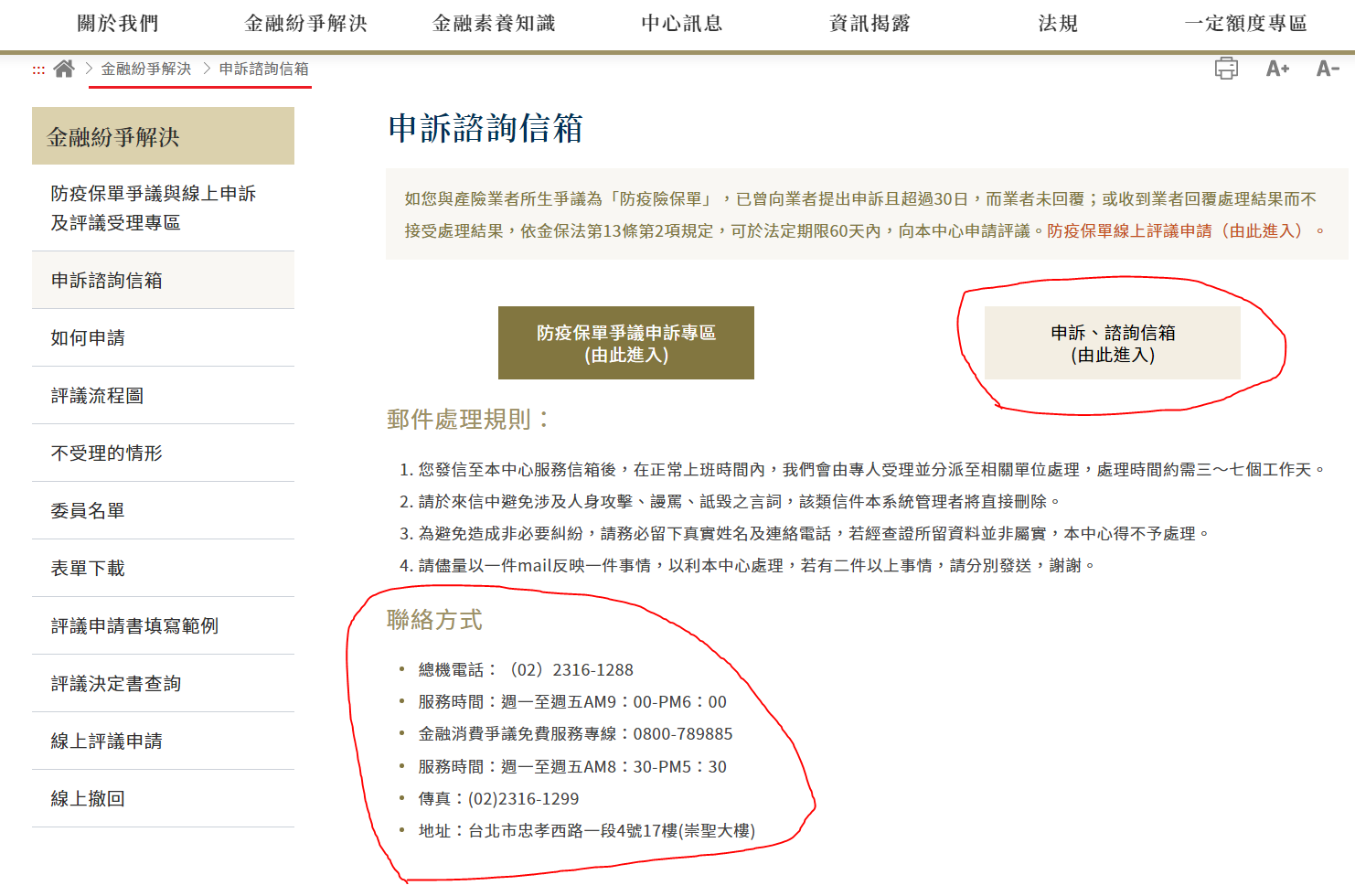1355x896 pixels.
Task: Open the 金融素養知識 menu
Action: point(494,24)
